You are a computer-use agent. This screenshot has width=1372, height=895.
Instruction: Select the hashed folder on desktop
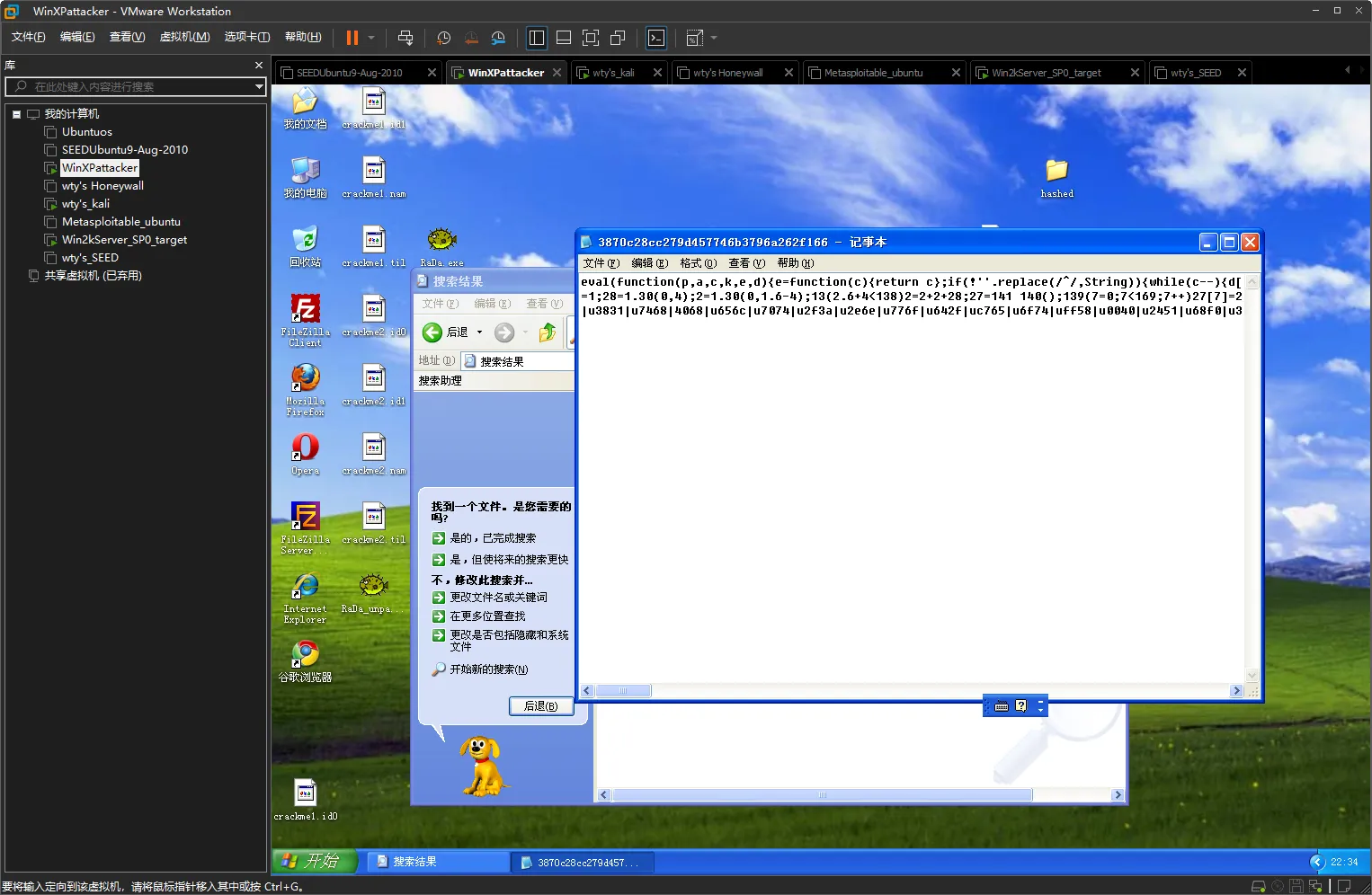1056,178
